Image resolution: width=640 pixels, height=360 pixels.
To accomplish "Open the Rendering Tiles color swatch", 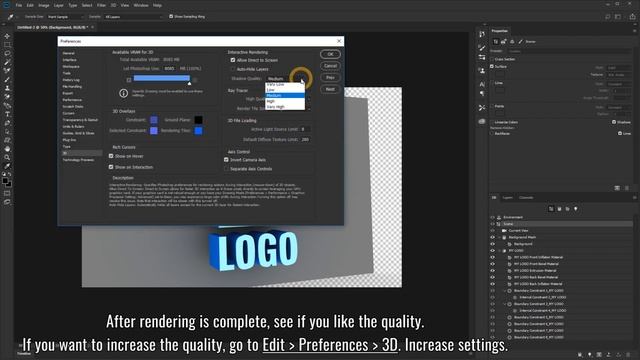I will 198,131.
